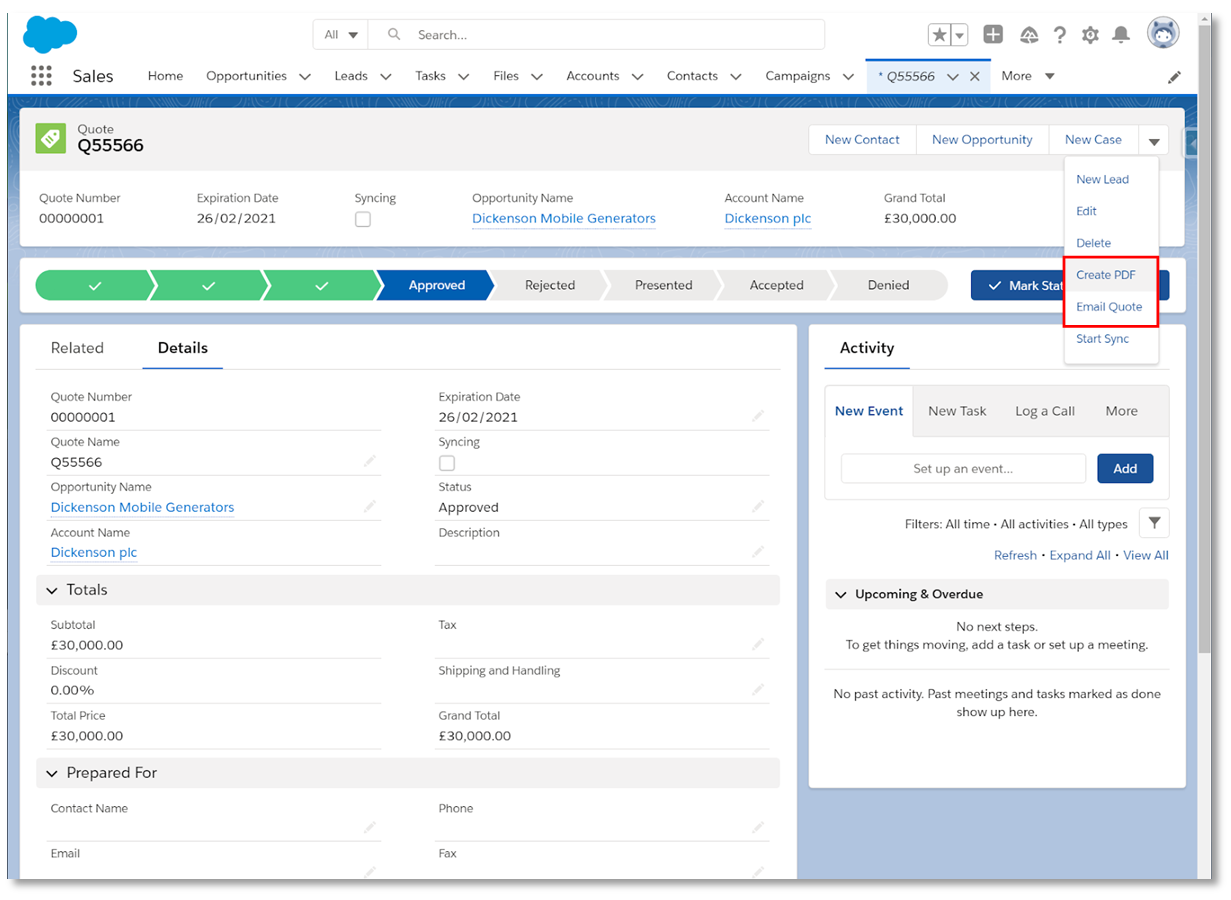Open the user avatar profile menu
This screenshot has height=900, width=1231.
[1163, 33]
